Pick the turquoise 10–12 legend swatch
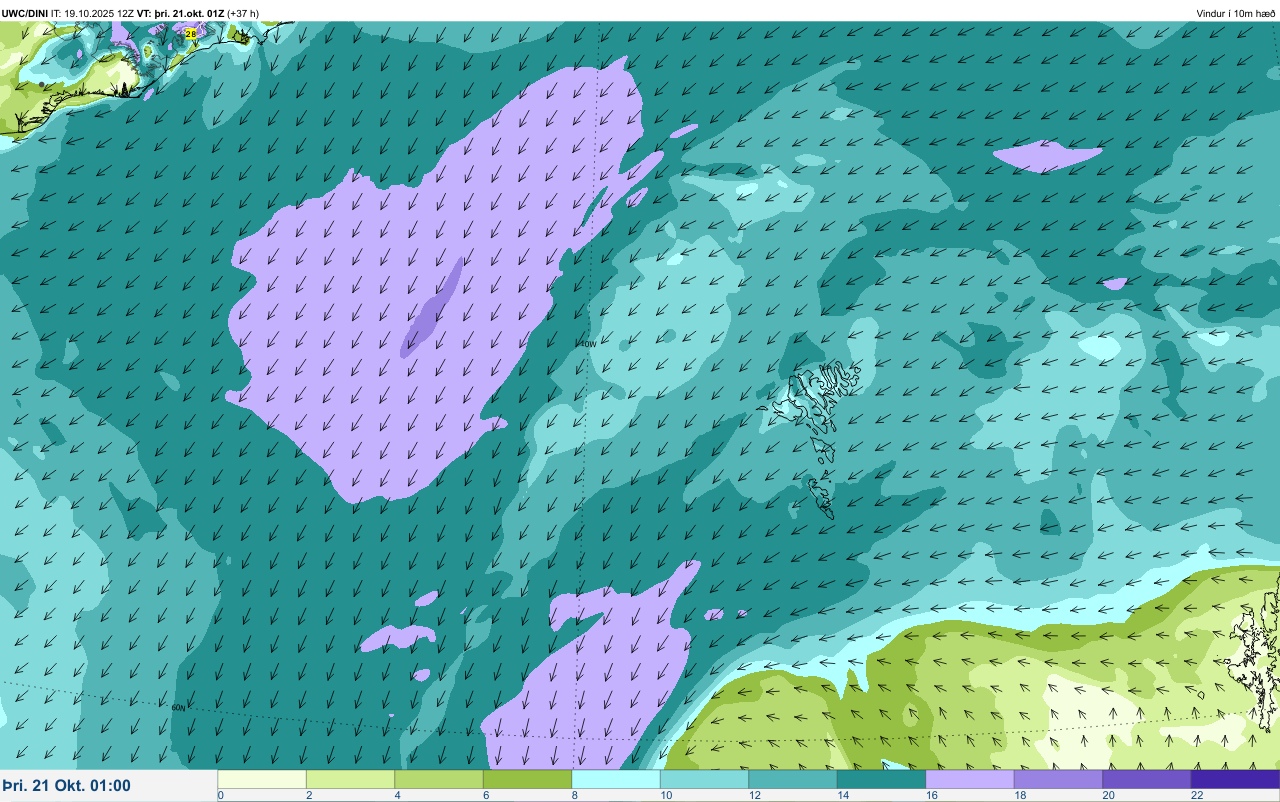 tap(704, 779)
